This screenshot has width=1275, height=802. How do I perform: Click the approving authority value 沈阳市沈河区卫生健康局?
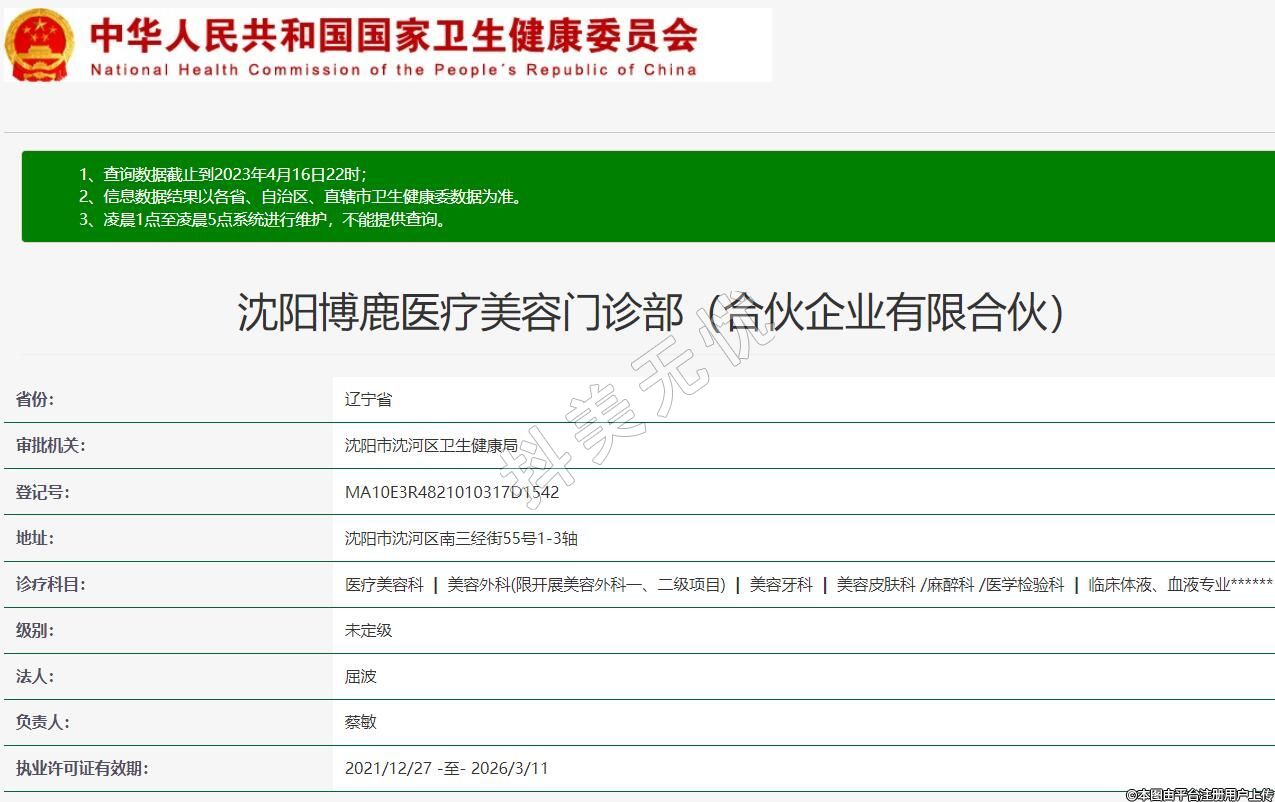[431, 445]
